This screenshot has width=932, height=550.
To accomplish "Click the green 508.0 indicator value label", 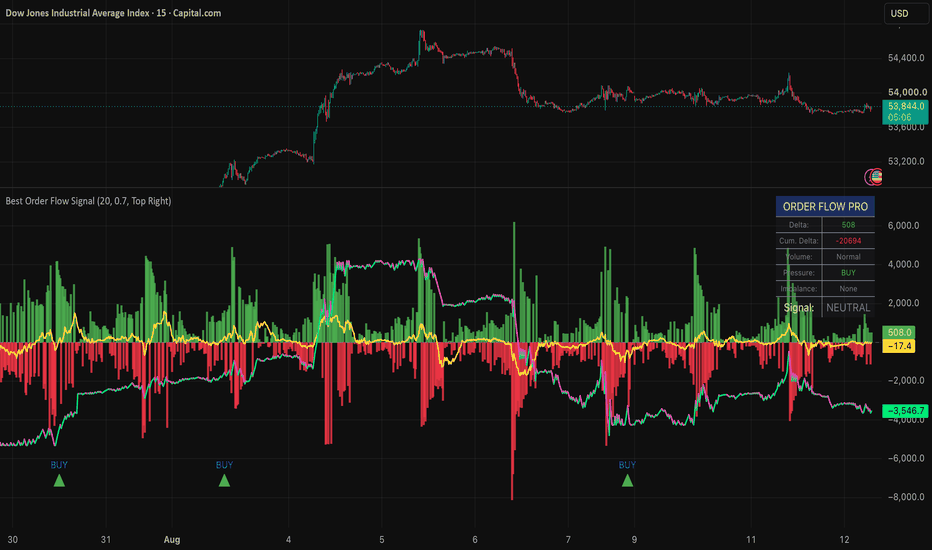I will pyautogui.click(x=899, y=332).
